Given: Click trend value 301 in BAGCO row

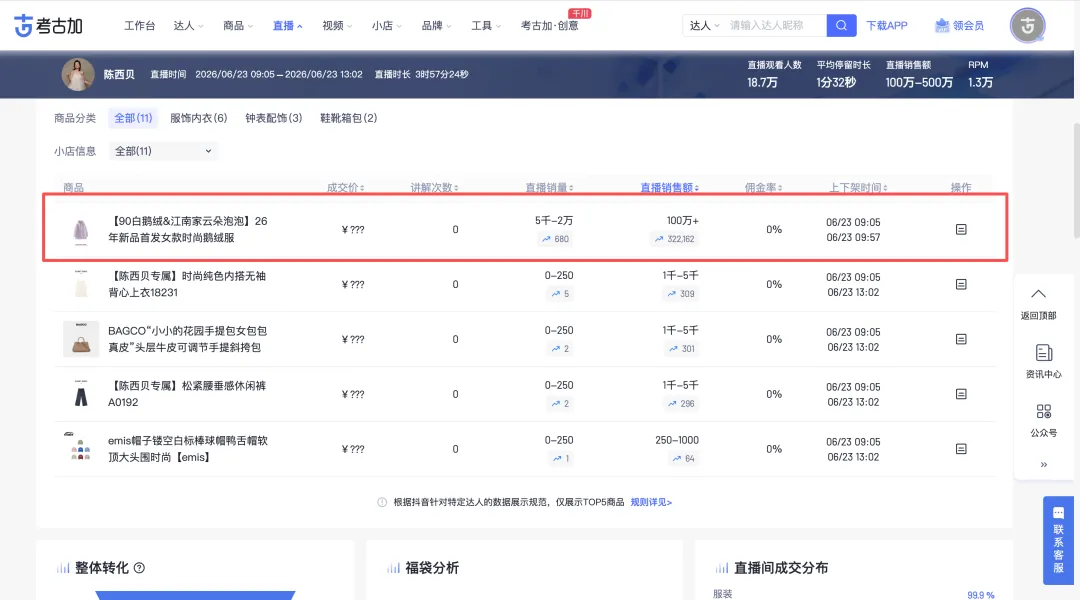Looking at the screenshot, I should tap(687, 349).
